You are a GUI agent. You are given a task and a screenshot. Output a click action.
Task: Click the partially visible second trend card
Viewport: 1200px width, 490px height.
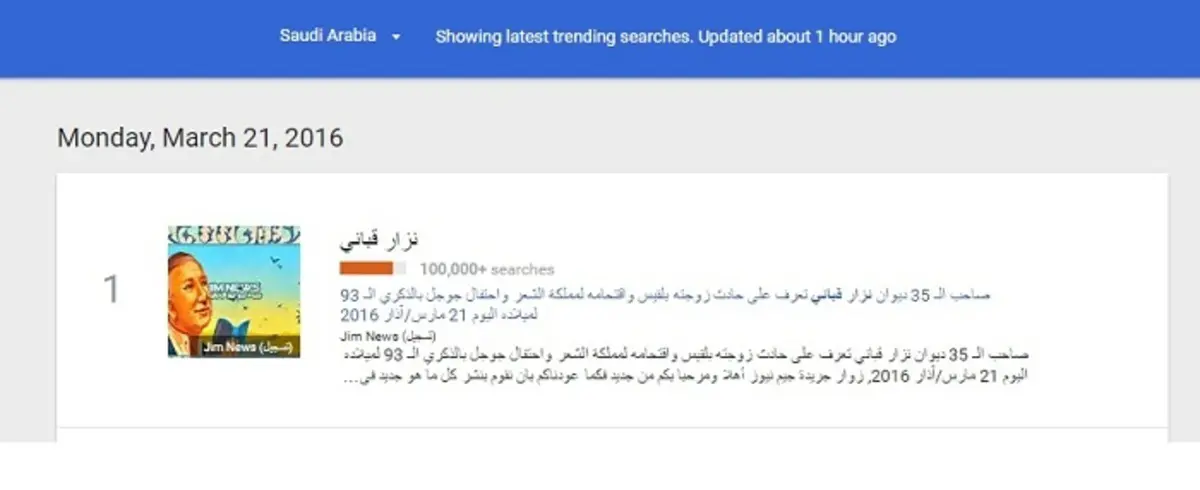pos(612,435)
